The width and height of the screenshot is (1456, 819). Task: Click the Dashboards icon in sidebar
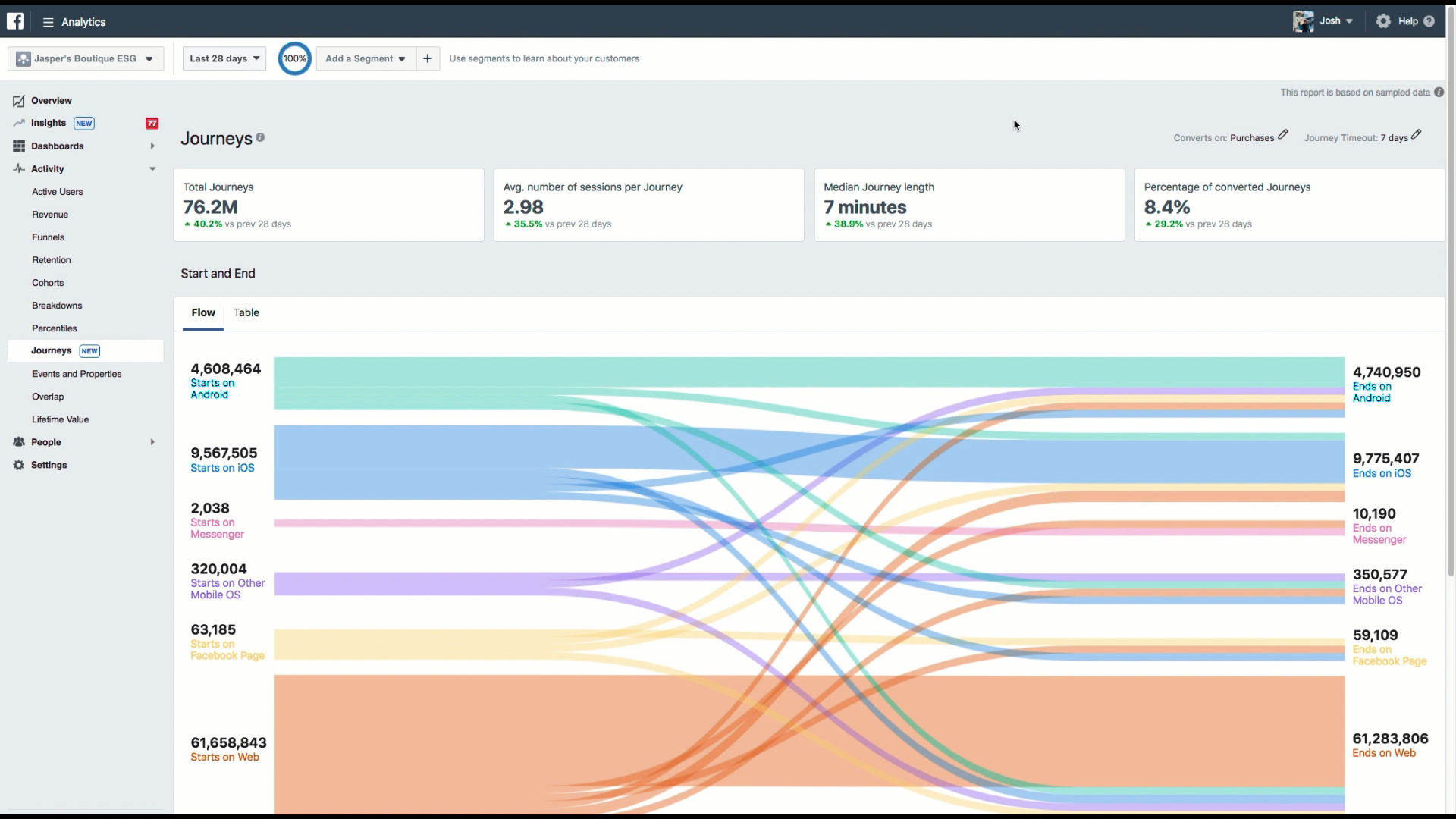click(x=18, y=146)
